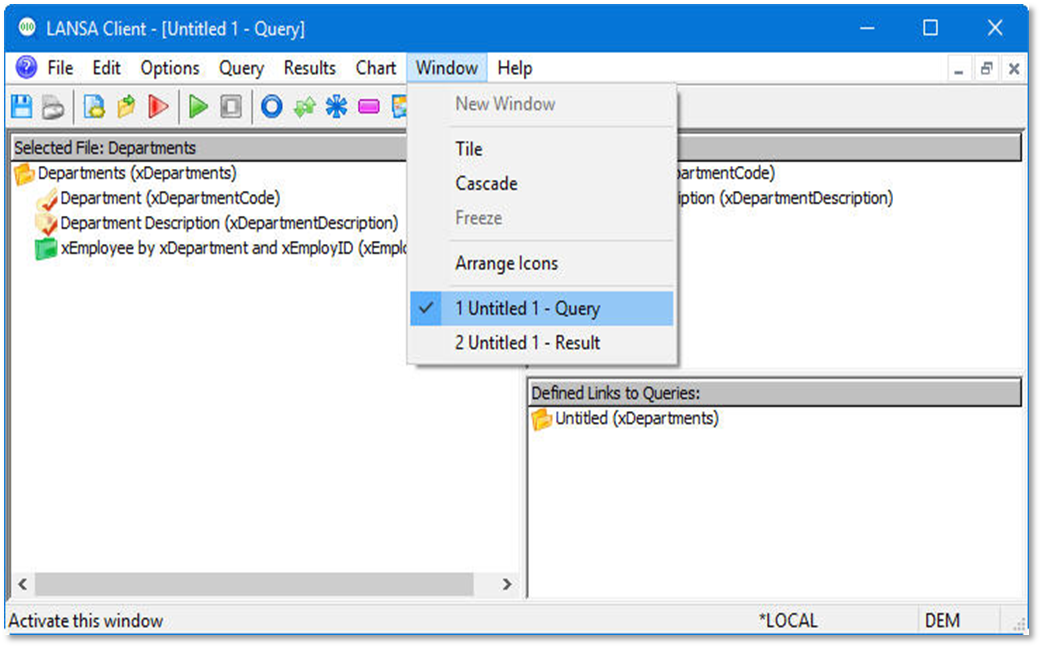This screenshot has height=647, width=1041.
Task: Open the Query menu
Action: [242, 68]
